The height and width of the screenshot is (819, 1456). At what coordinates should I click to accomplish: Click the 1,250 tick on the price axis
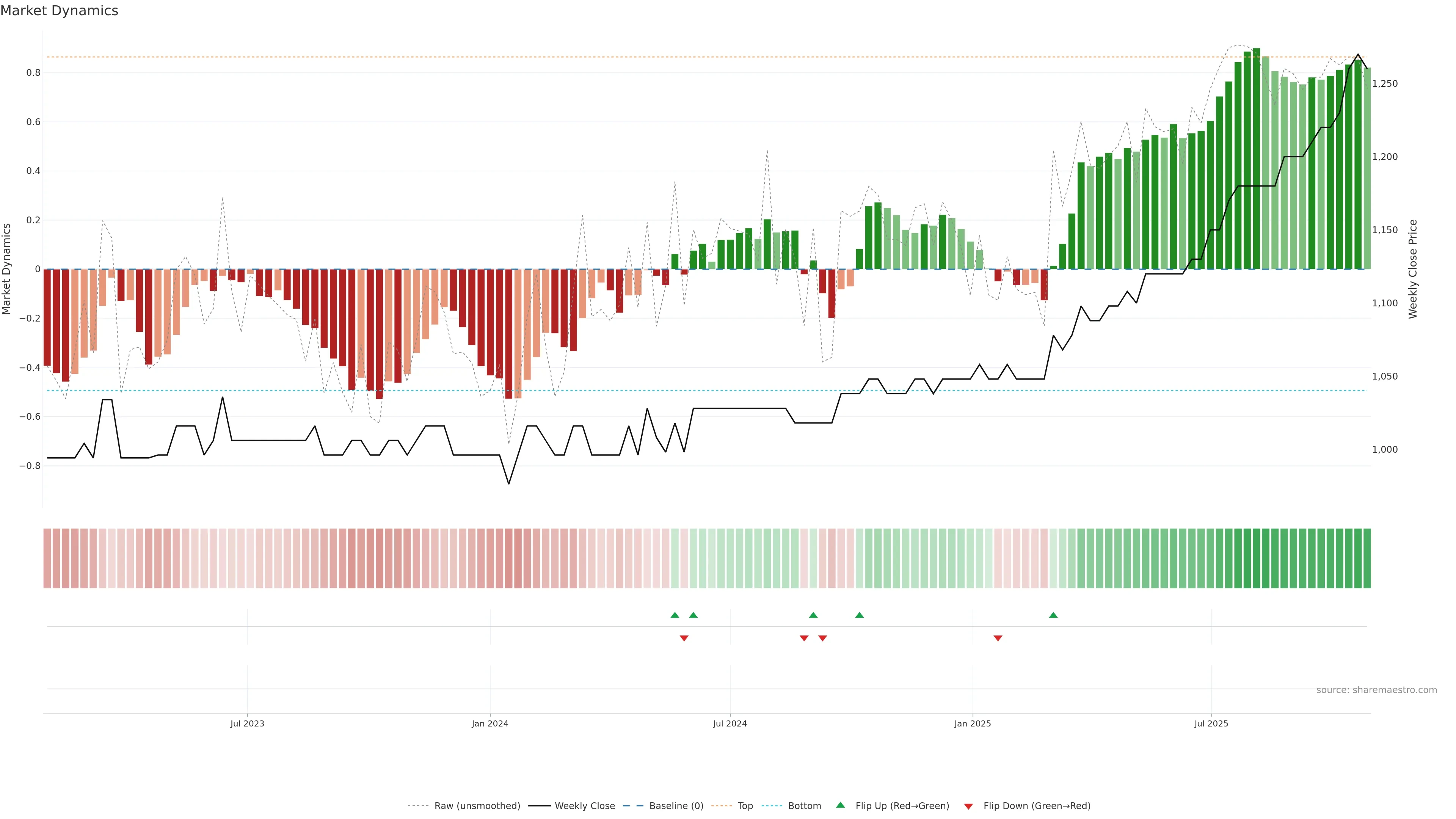pos(1385,84)
